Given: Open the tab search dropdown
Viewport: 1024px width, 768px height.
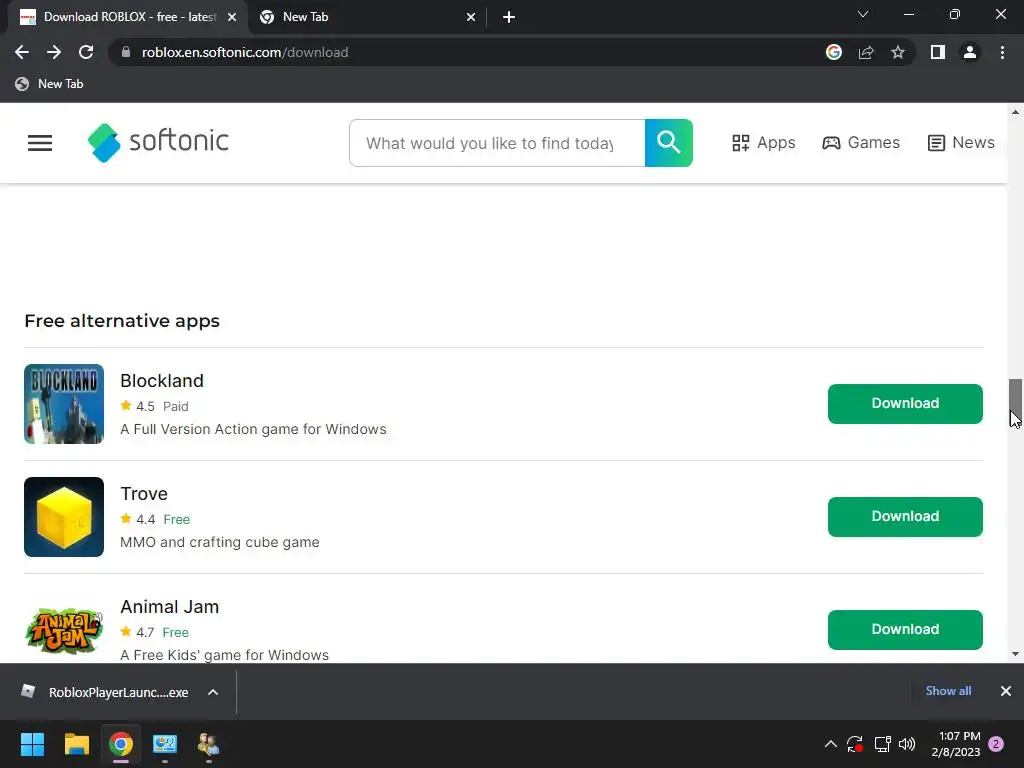Looking at the screenshot, I should [x=863, y=14].
